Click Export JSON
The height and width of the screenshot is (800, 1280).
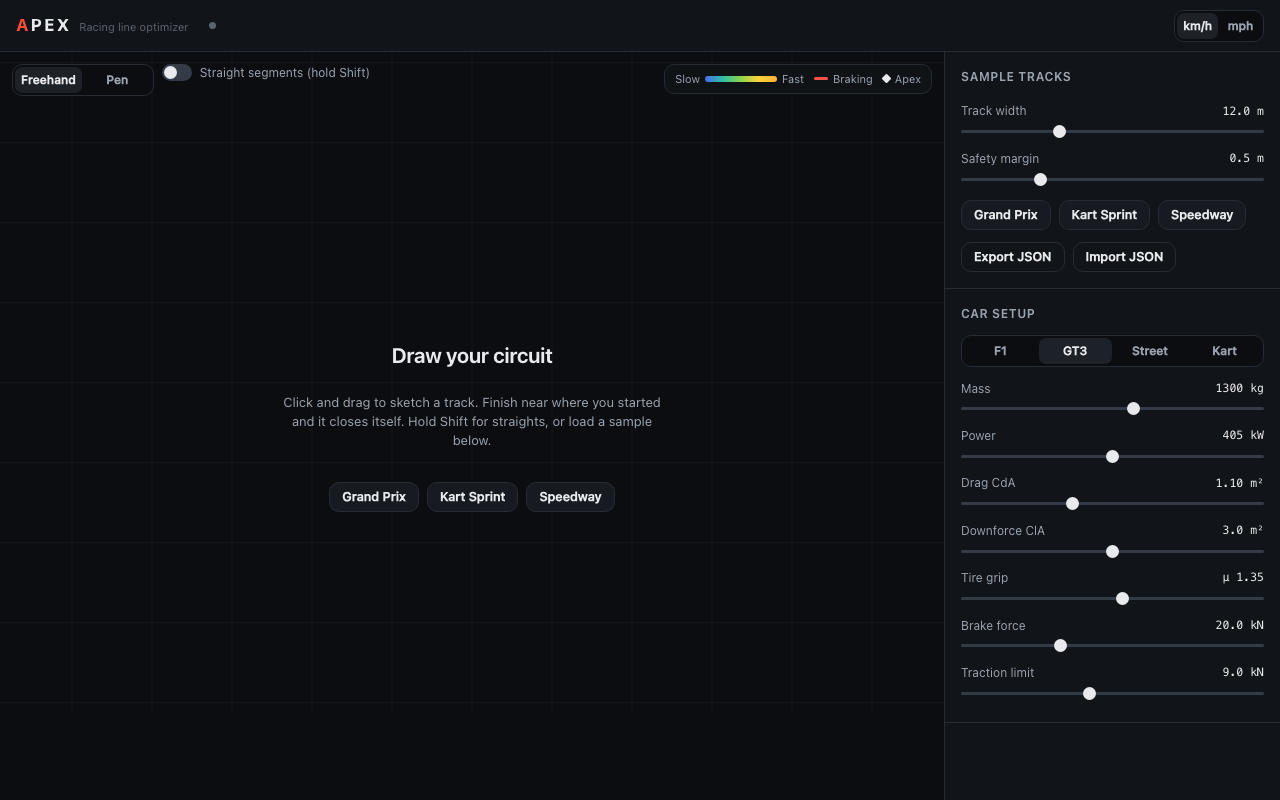[1013, 257]
